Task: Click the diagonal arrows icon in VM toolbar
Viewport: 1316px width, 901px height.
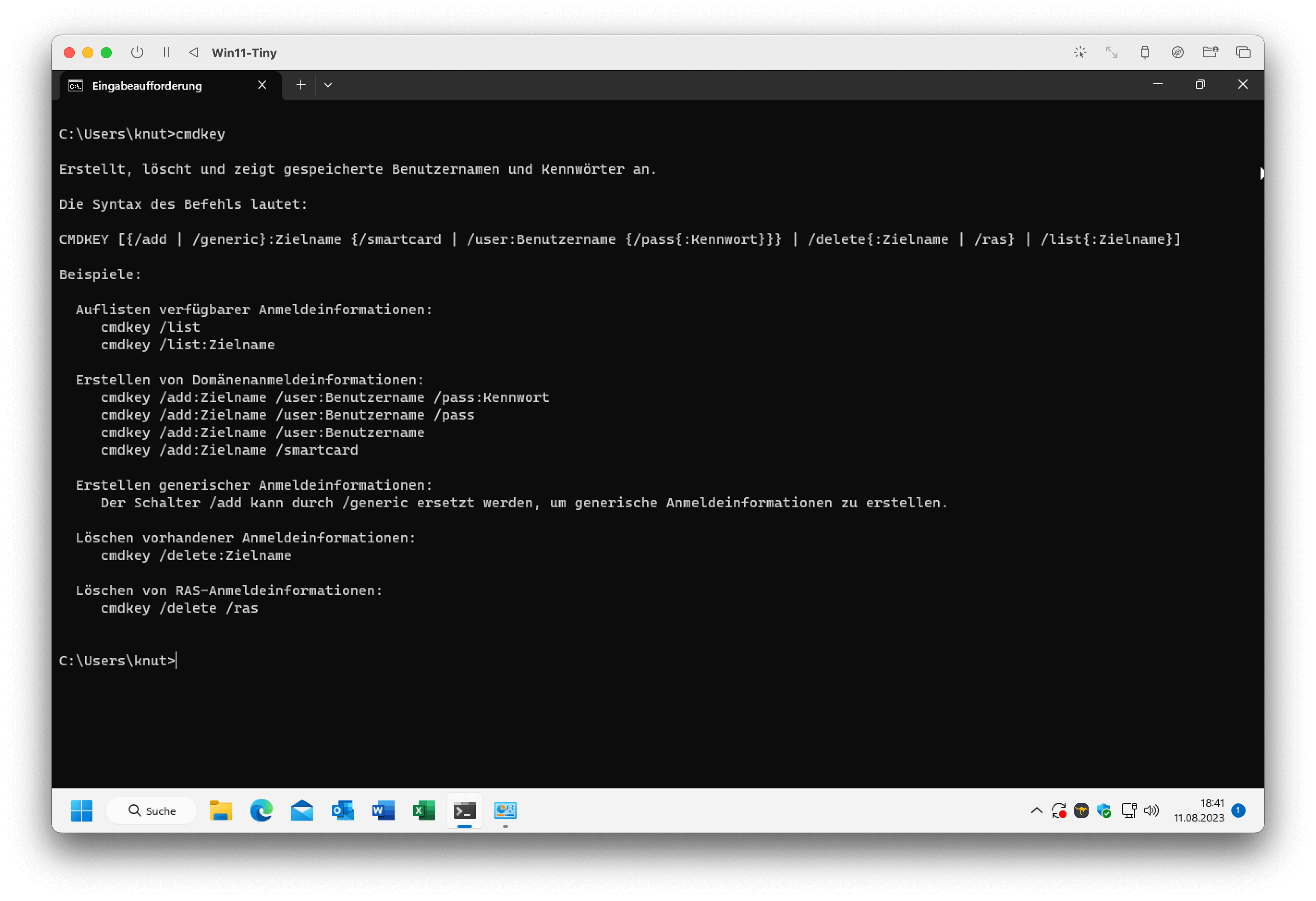Action: [x=1112, y=53]
